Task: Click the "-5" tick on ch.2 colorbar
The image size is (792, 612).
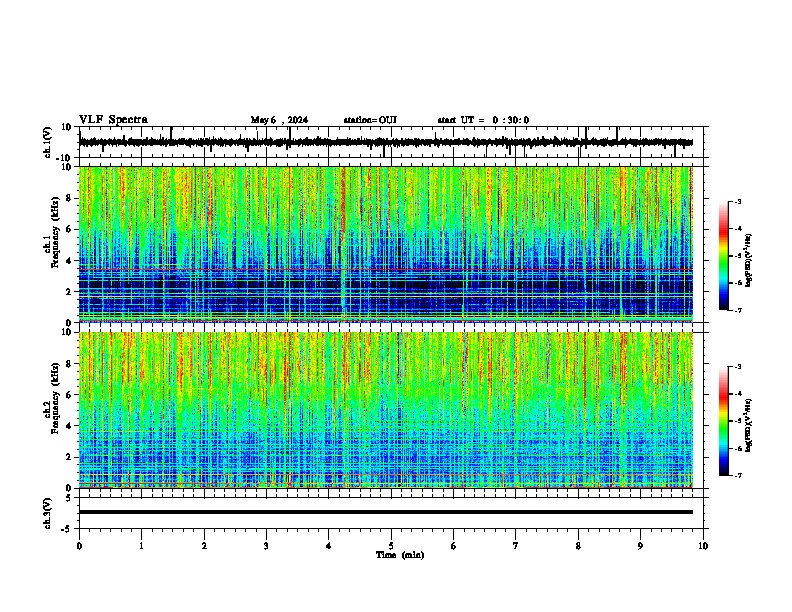Action: [738, 421]
